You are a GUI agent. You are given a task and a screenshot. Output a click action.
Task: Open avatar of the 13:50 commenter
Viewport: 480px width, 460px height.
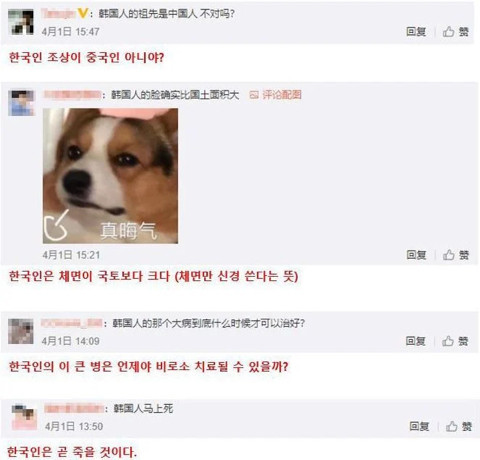[x=24, y=417]
